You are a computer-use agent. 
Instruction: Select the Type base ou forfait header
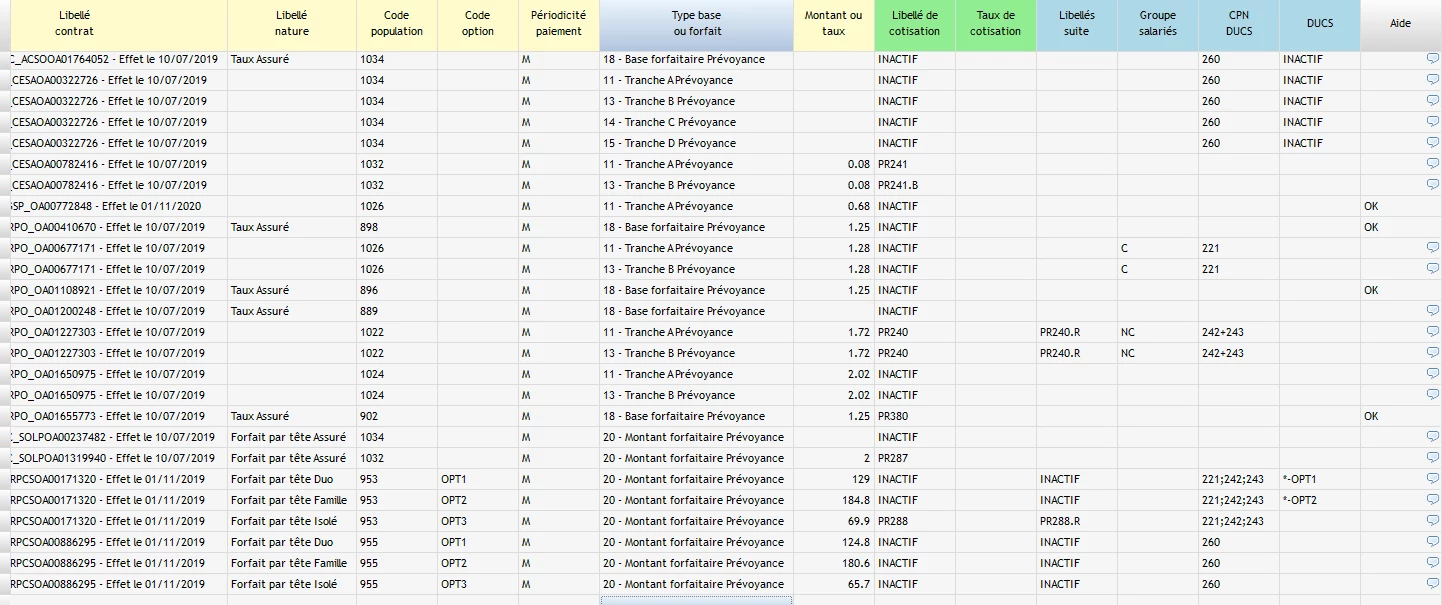pos(697,25)
